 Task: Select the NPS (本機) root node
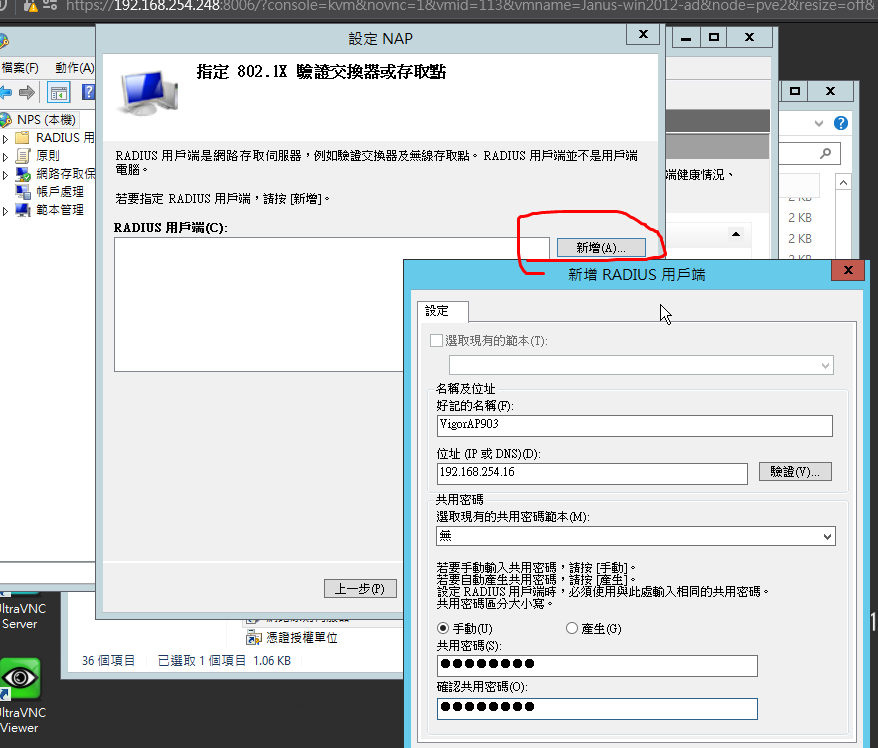[x=40, y=120]
